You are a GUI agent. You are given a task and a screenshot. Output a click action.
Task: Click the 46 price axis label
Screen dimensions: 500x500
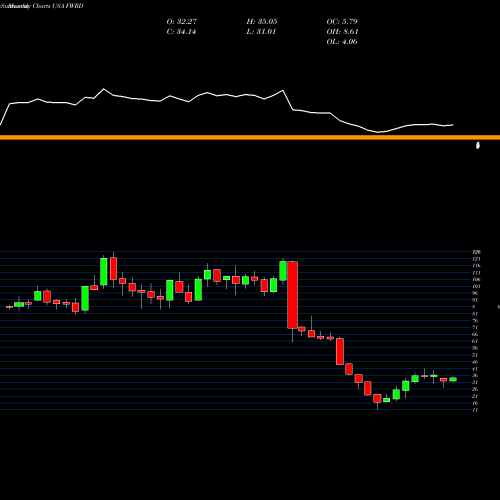click(x=475, y=362)
